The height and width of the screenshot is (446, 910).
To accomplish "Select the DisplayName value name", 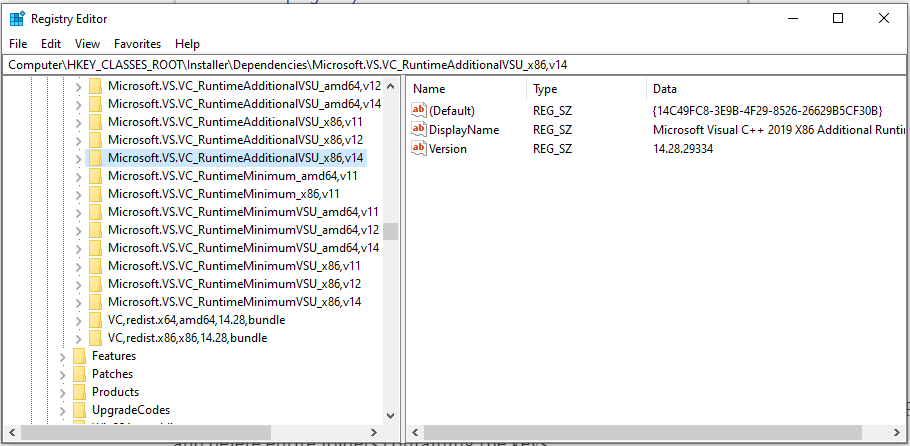I will click(x=464, y=130).
